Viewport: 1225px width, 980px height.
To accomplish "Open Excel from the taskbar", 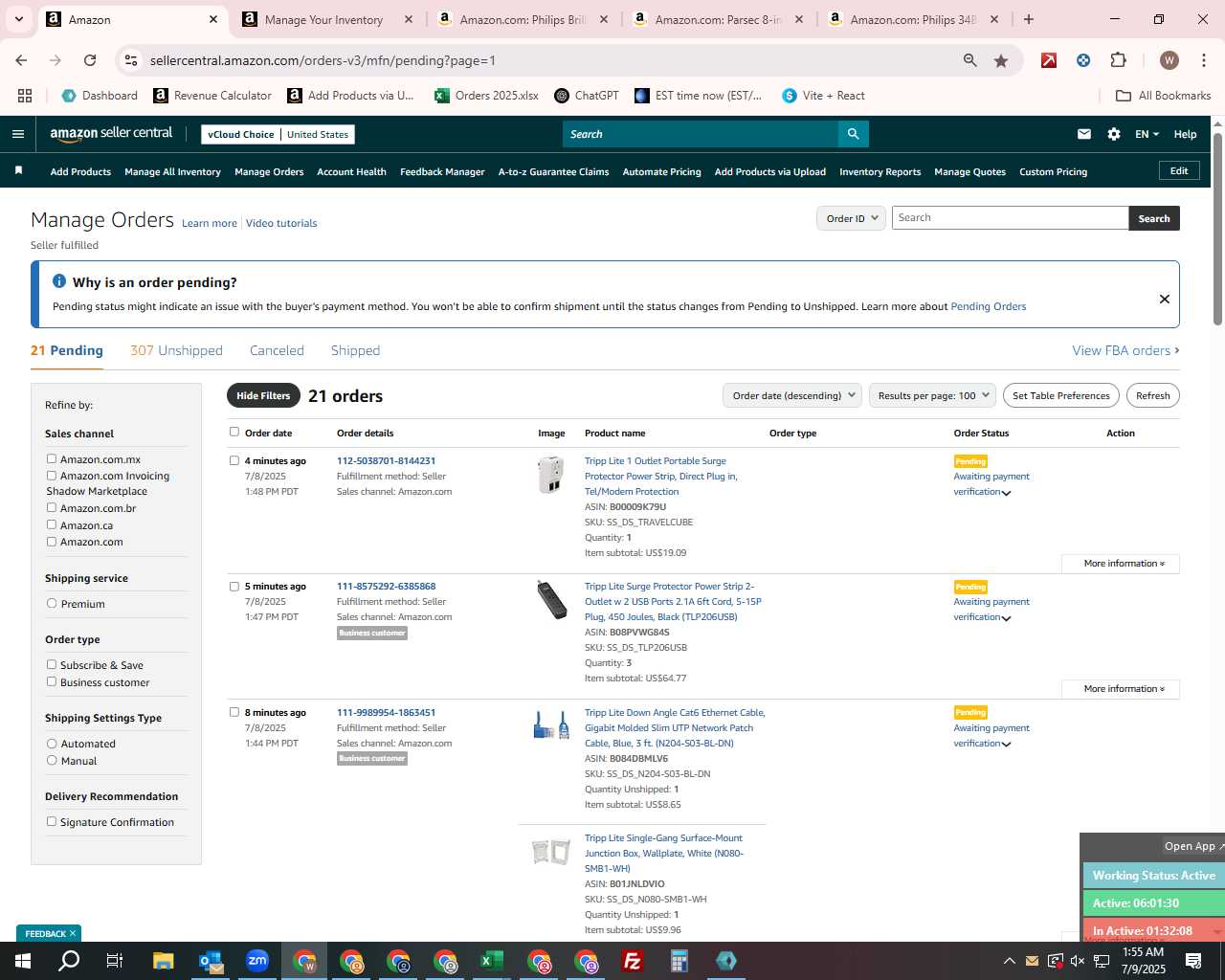I will [x=492, y=961].
